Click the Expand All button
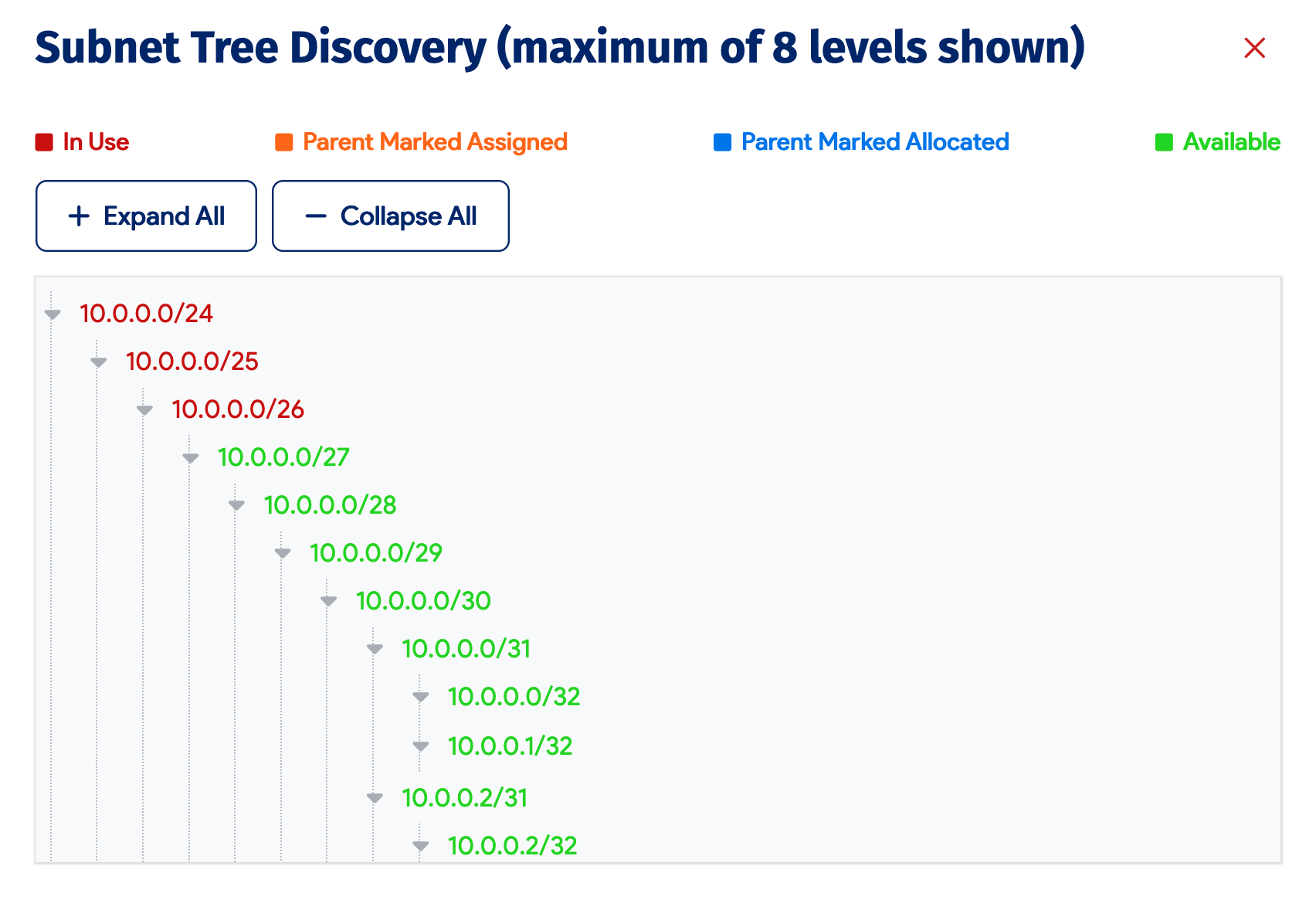The width and height of the screenshot is (1316, 900). click(x=145, y=216)
